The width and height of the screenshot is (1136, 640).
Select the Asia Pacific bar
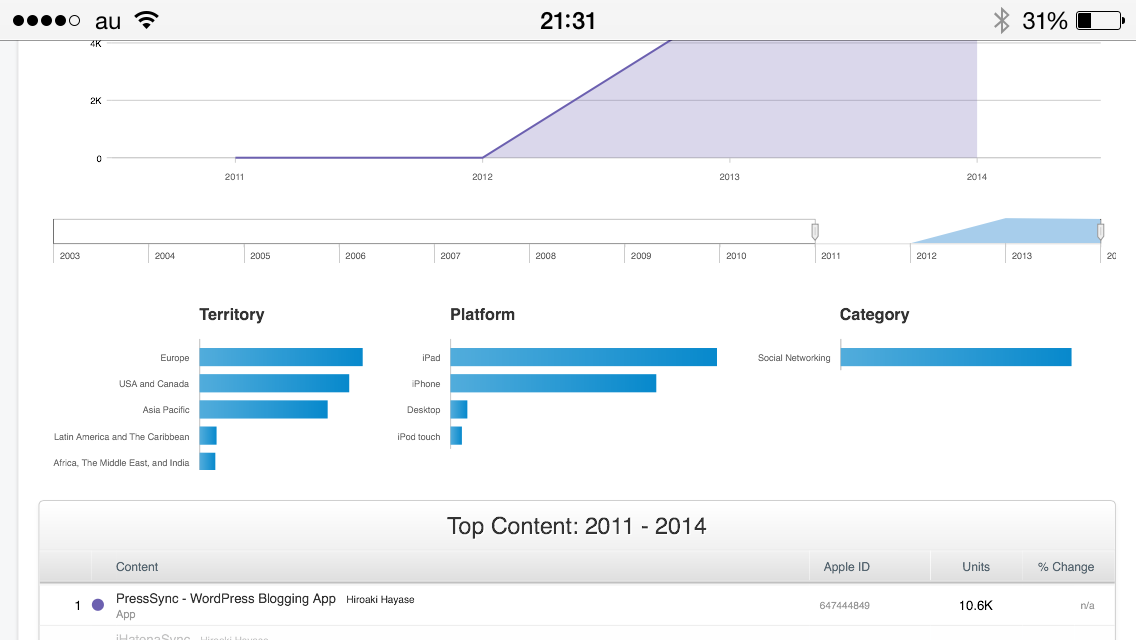click(263, 409)
